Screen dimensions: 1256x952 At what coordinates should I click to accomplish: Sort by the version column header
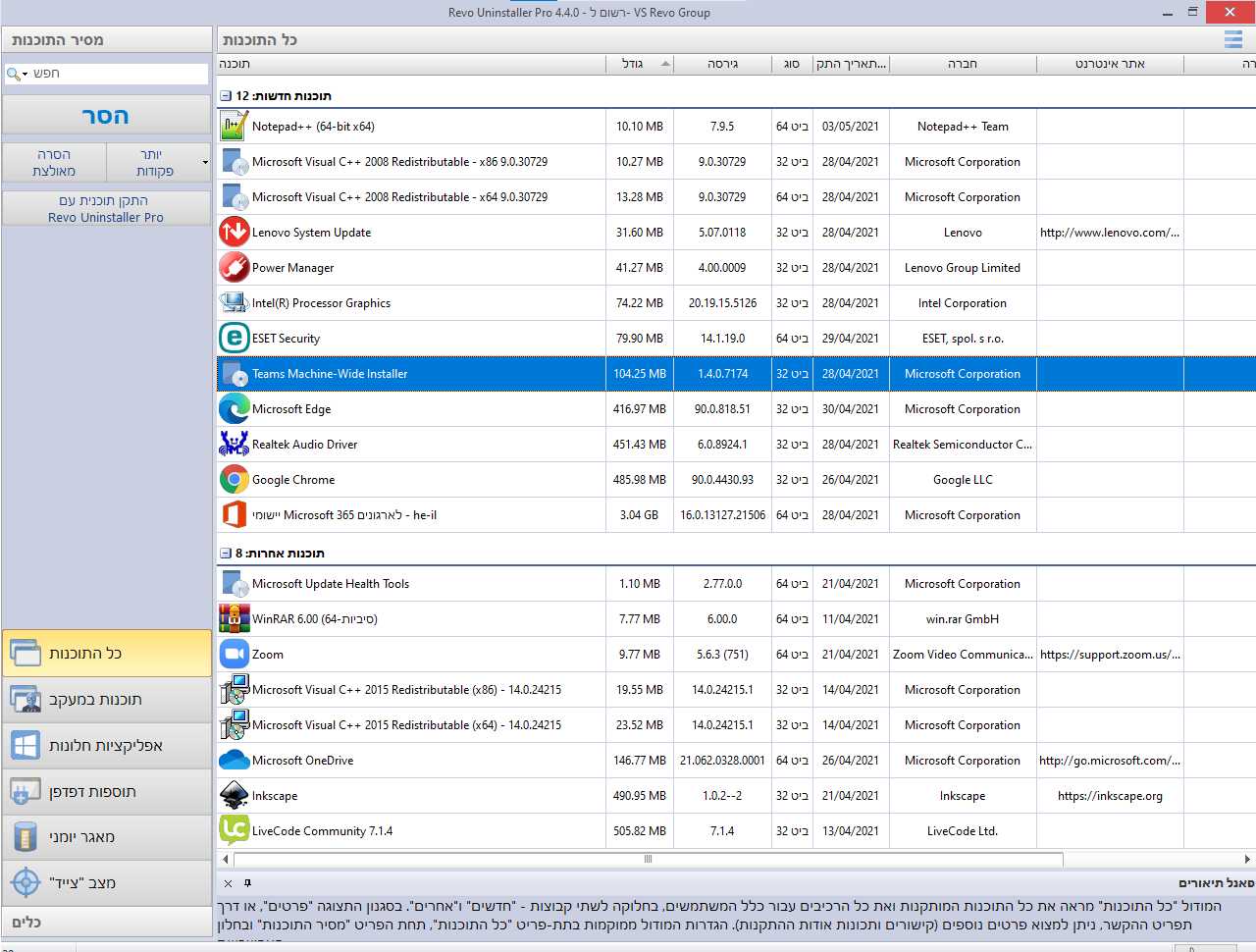click(722, 64)
